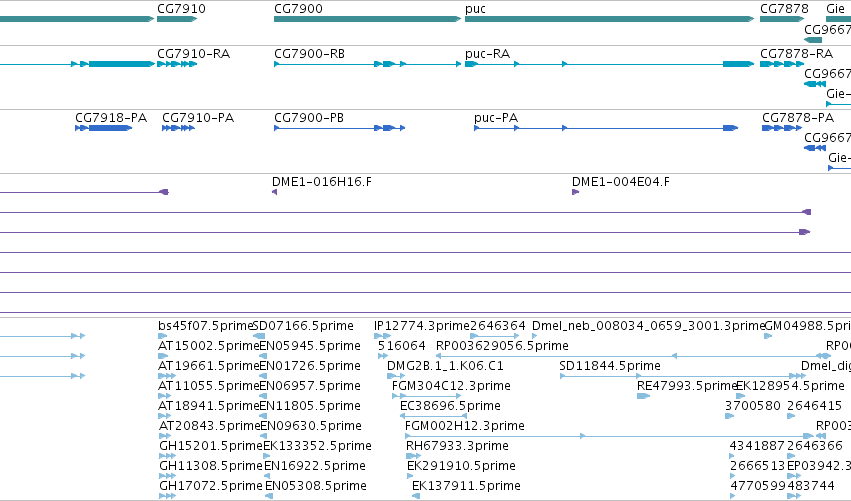
Task: Select the AT15002.5prime EST label
Action: (x=208, y=346)
